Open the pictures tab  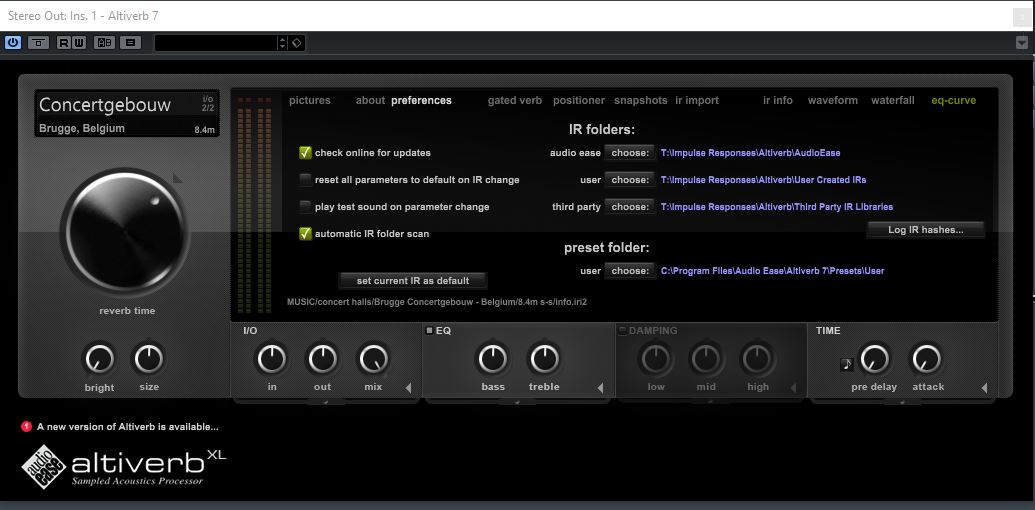point(310,100)
